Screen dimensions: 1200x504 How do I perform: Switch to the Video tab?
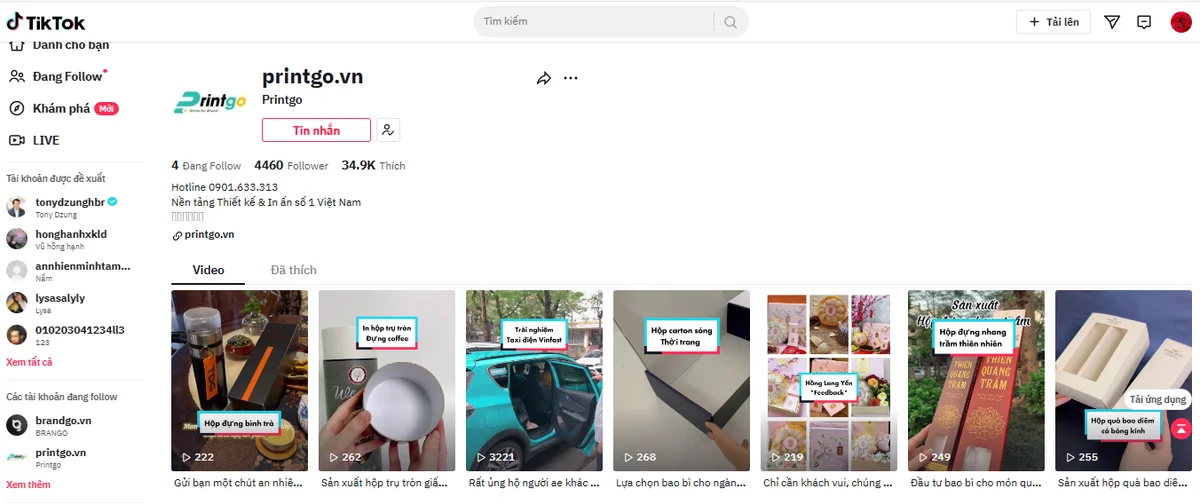tap(209, 270)
